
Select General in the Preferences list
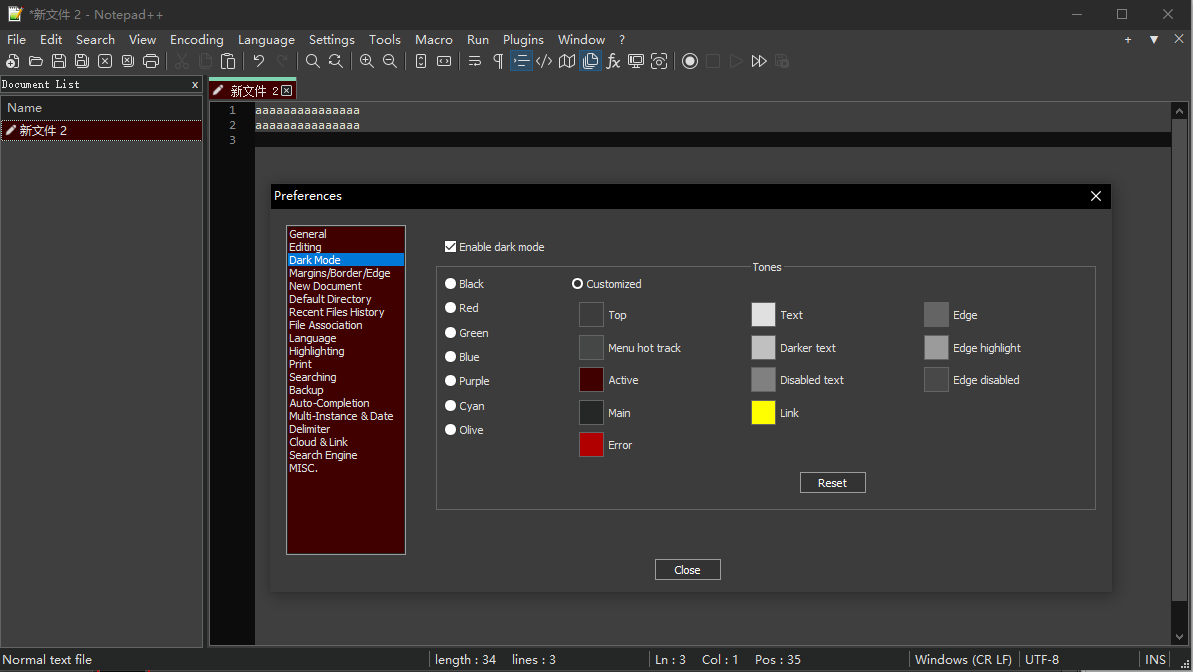345,234
